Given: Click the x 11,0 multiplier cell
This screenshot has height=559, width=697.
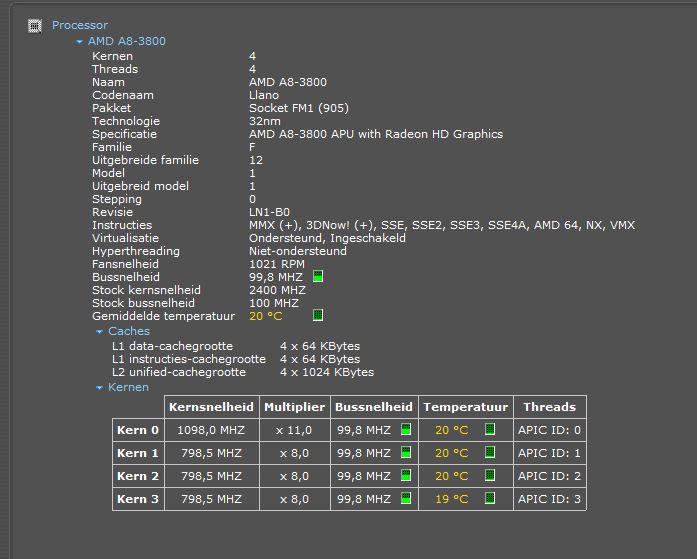Looking at the screenshot, I should (x=294, y=430).
